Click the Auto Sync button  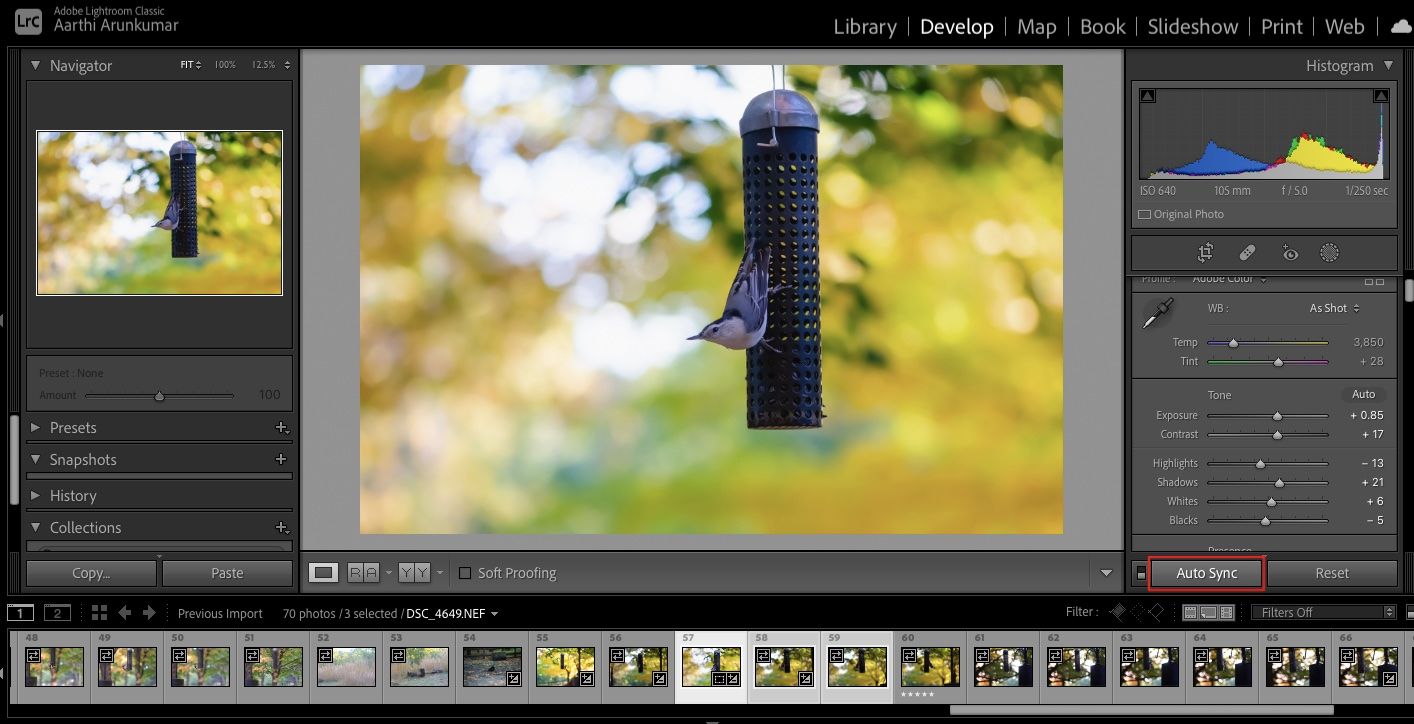click(x=1207, y=572)
